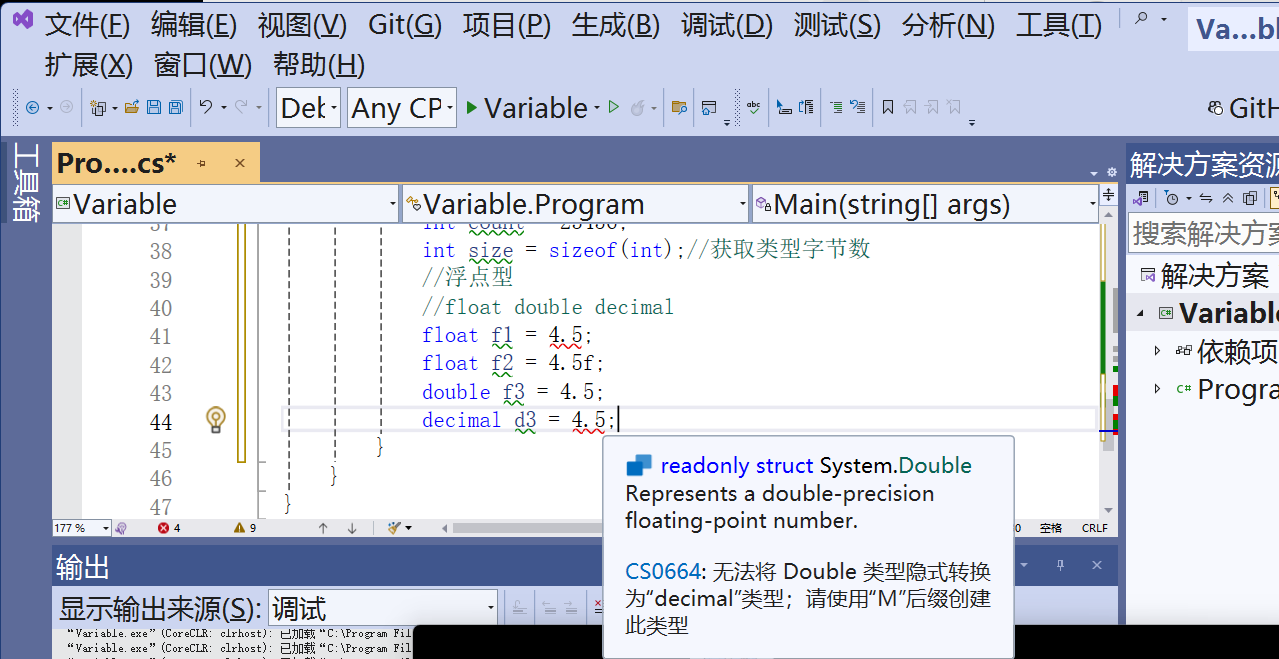Image resolution: width=1279 pixels, height=659 pixels.
Task: Click the code cleanup broom icon
Action: pos(394,528)
